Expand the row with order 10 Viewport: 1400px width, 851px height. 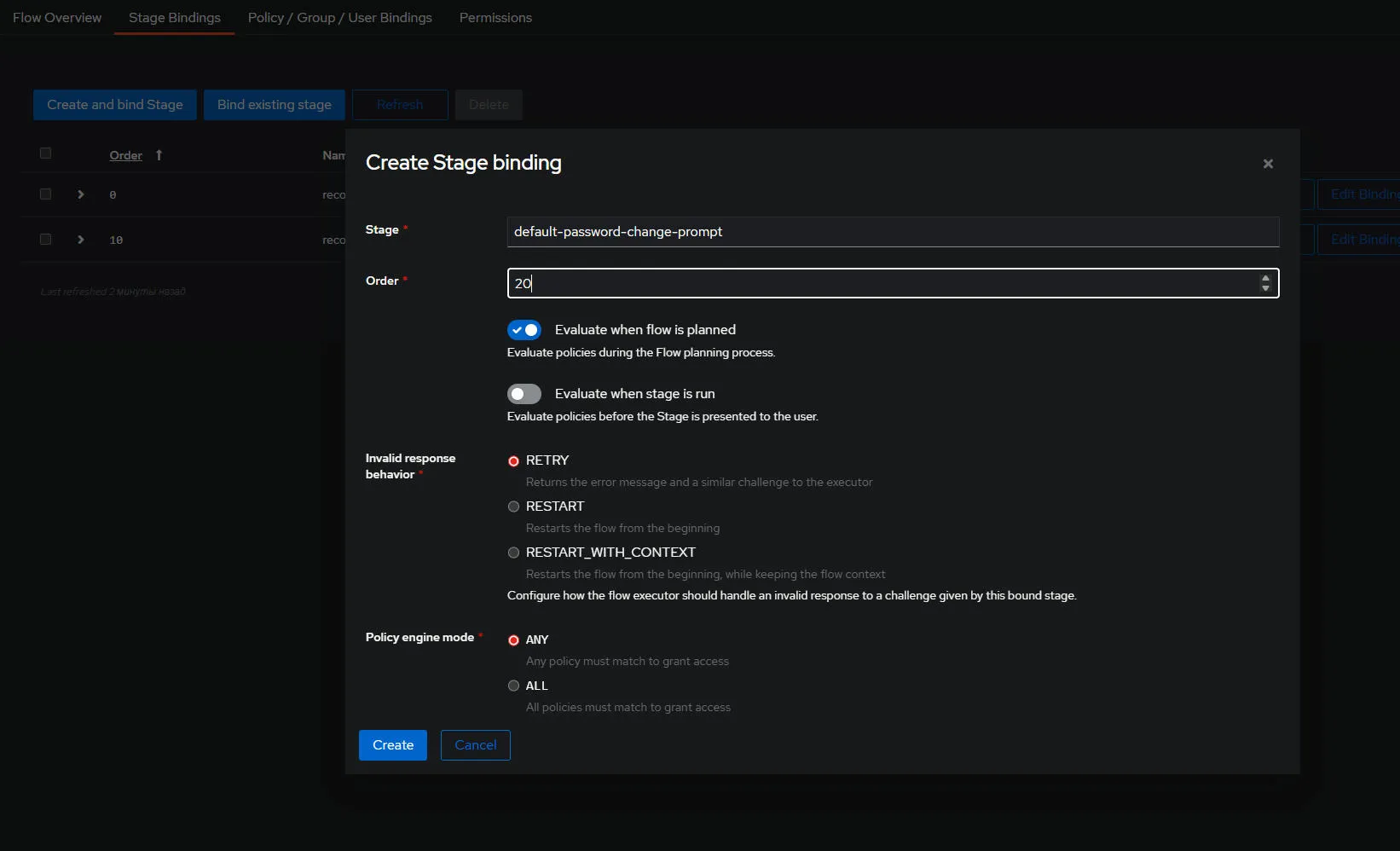click(x=81, y=240)
